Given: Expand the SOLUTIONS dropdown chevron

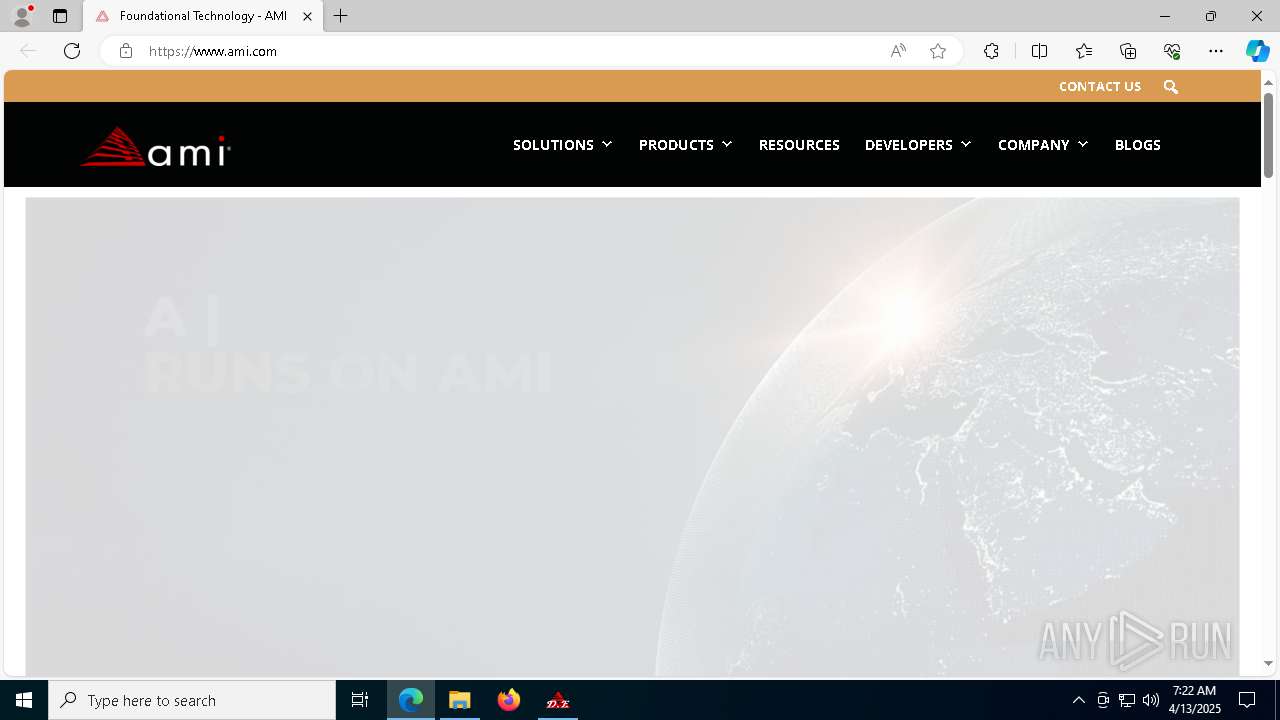Looking at the screenshot, I should pos(607,145).
